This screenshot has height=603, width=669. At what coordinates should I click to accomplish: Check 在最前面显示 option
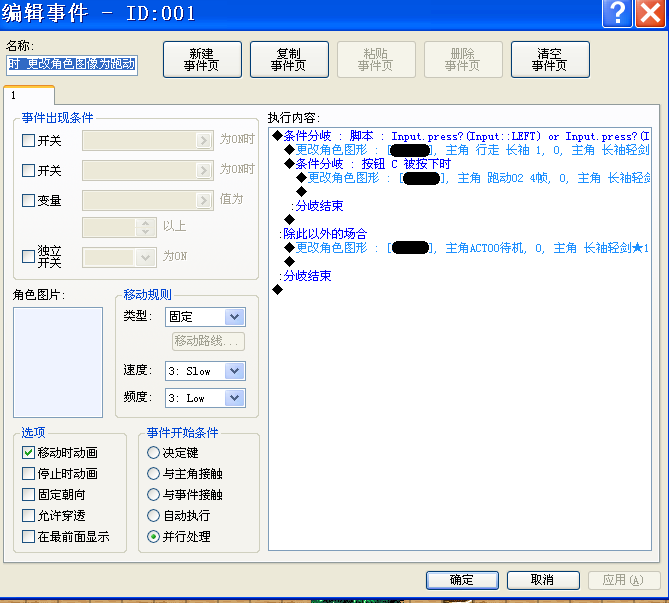[28, 536]
